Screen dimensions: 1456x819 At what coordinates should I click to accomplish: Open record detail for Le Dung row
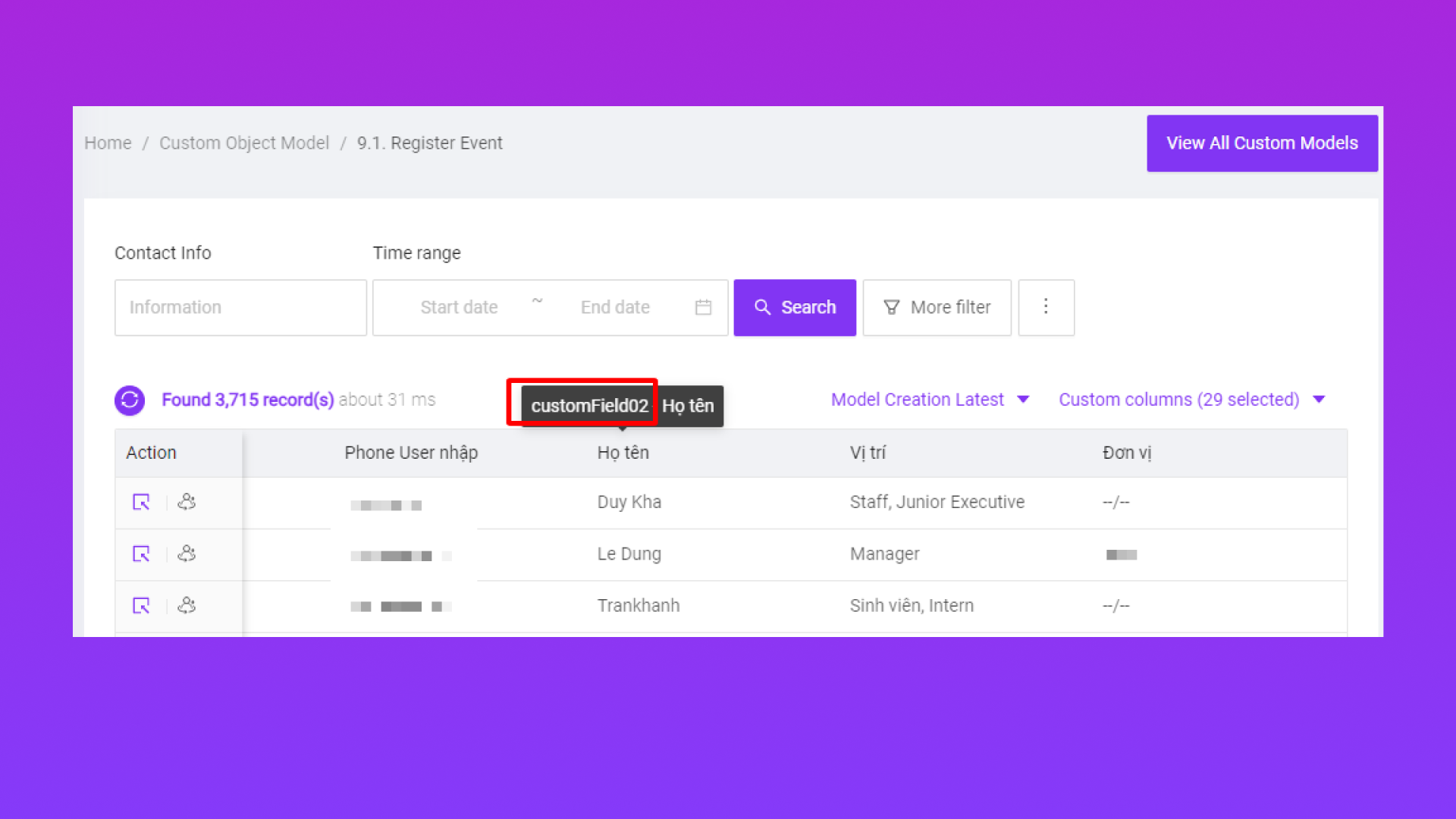click(x=141, y=554)
